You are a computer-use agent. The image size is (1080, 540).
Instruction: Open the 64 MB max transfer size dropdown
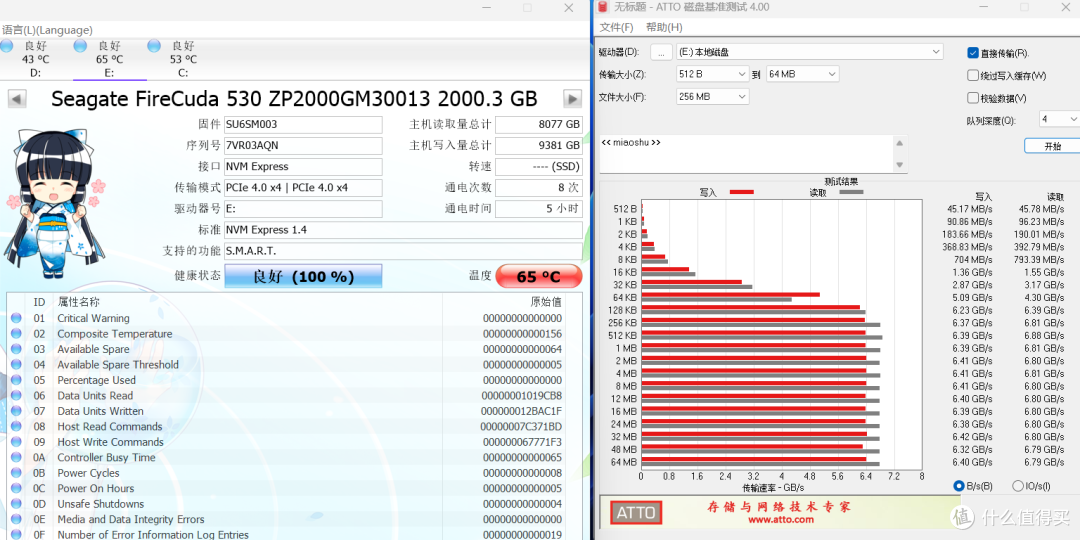[x=802, y=74]
